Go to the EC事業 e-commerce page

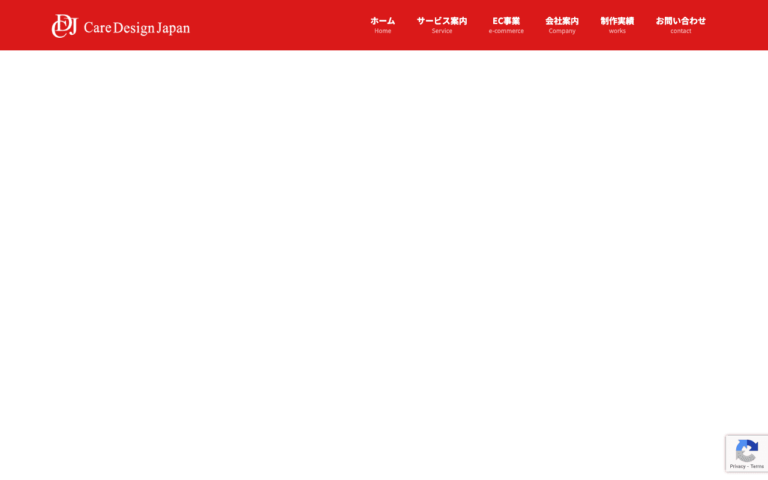pyautogui.click(x=506, y=25)
